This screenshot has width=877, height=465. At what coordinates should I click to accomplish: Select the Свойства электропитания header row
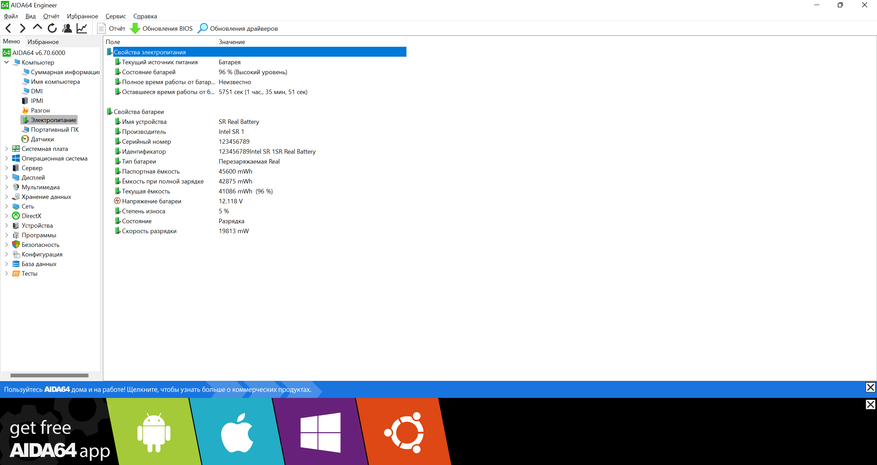[x=256, y=52]
